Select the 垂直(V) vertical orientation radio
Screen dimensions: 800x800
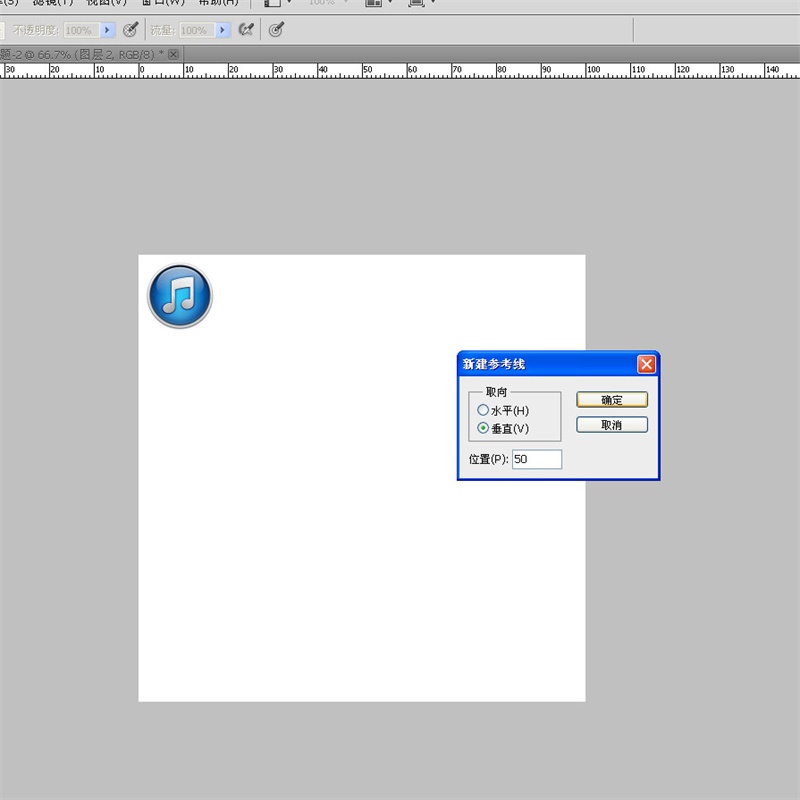coord(484,428)
